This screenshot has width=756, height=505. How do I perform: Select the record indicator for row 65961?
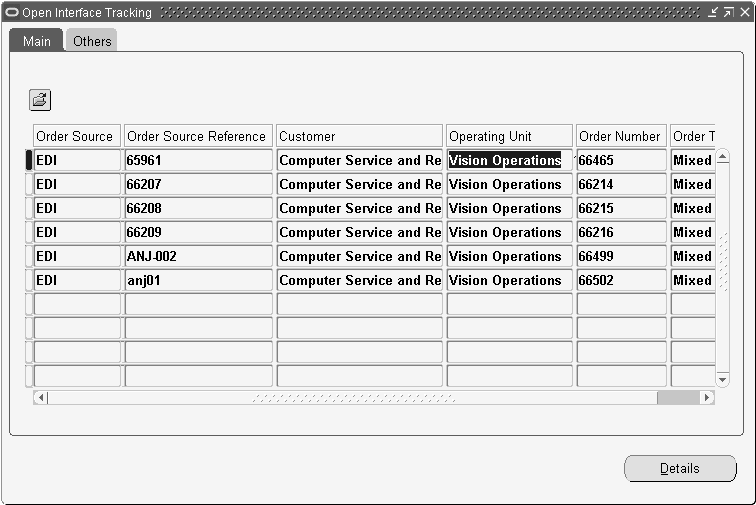click(29, 160)
